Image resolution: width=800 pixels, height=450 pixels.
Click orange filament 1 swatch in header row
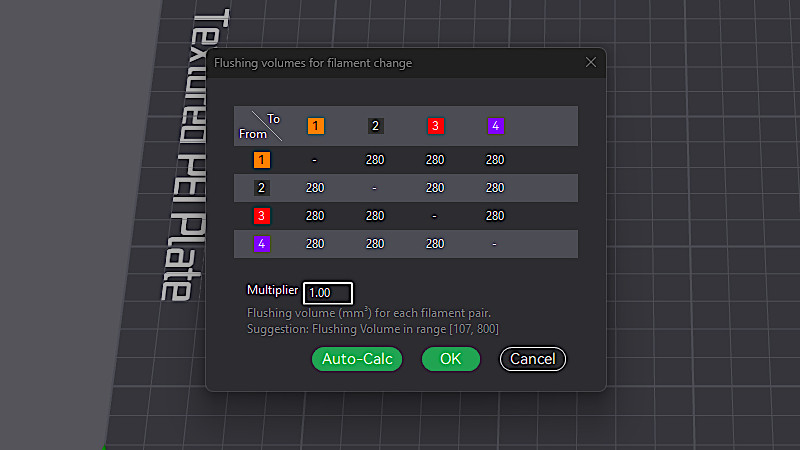point(315,126)
